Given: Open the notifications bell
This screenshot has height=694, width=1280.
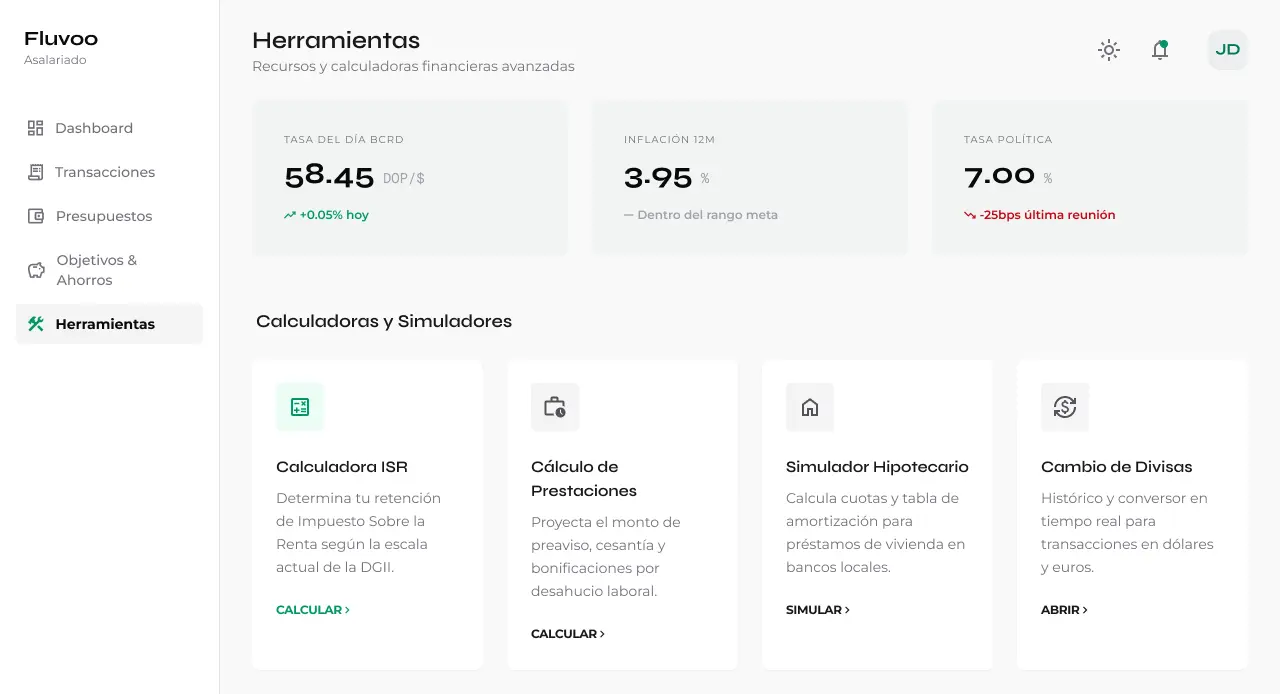Looking at the screenshot, I should (x=1159, y=50).
